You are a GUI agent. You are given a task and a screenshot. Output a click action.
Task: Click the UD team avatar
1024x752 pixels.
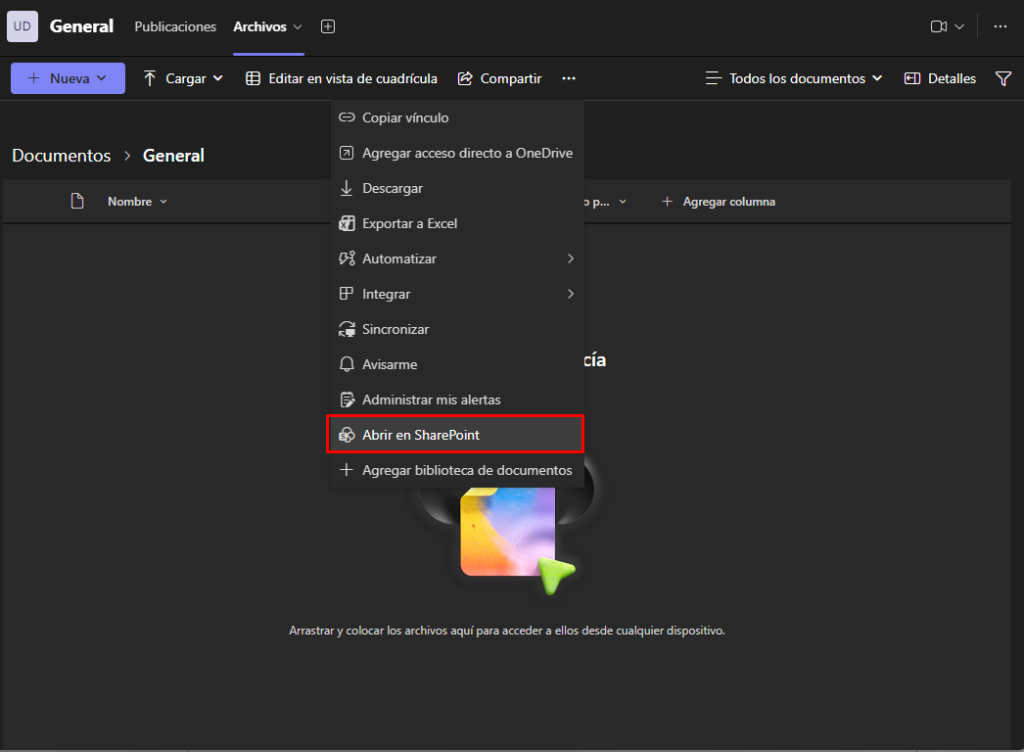pyautogui.click(x=22, y=27)
